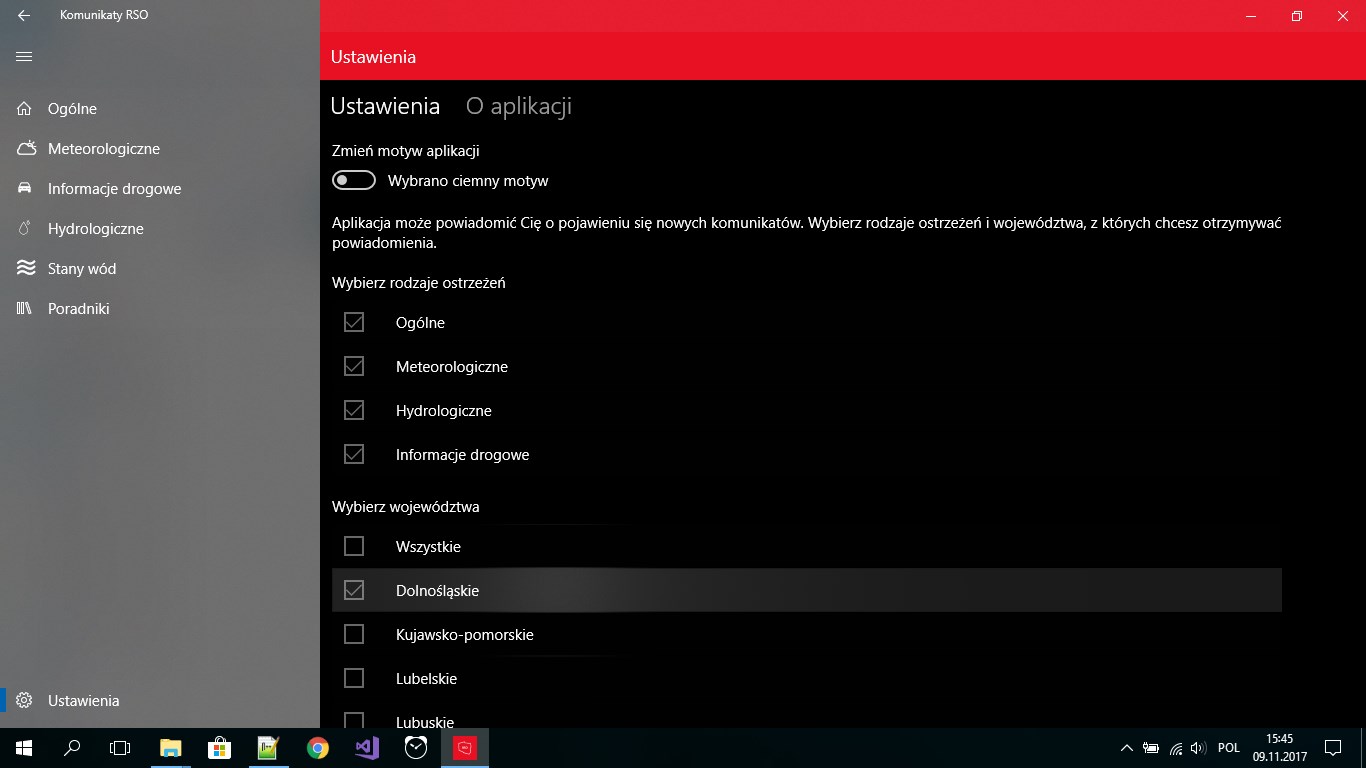The image size is (1366, 768).
Task: Check the Wszystkie provinces checkbox
Action: [x=354, y=546]
